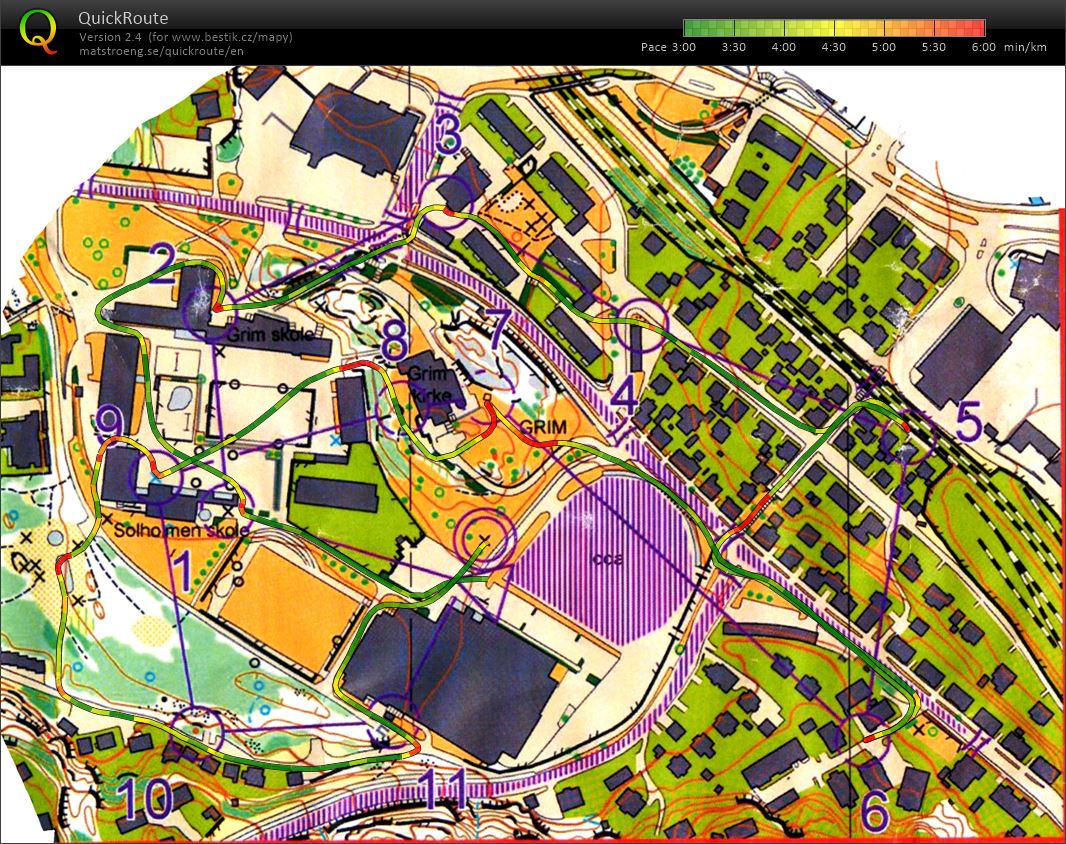The height and width of the screenshot is (844, 1066).
Task: Click the control circle above number 4
Action: [640, 325]
